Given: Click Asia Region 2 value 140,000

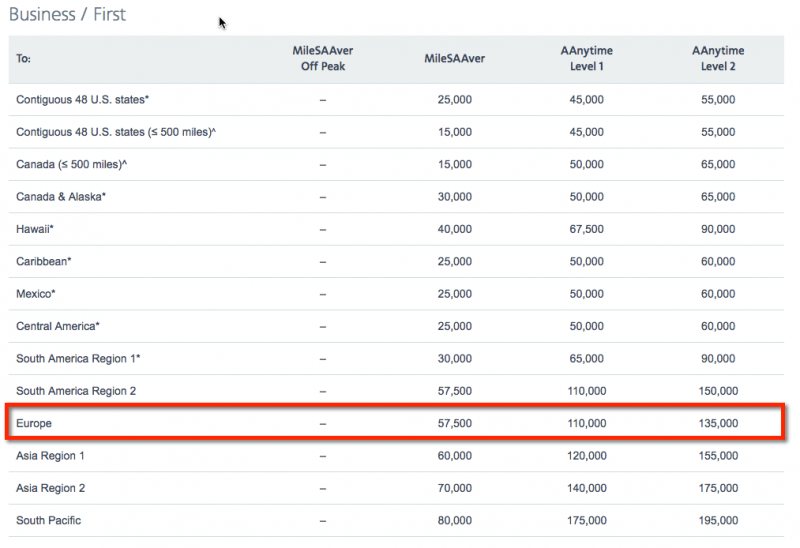Looking at the screenshot, I should click(587, 488).
